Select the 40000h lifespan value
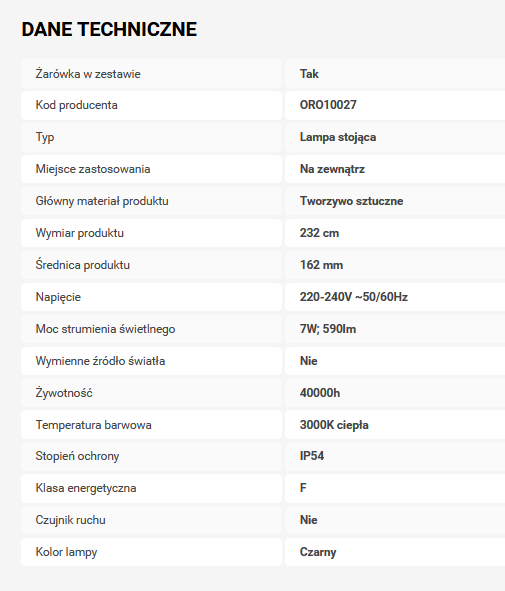This screenshot has height=591, width=505. 320,393
